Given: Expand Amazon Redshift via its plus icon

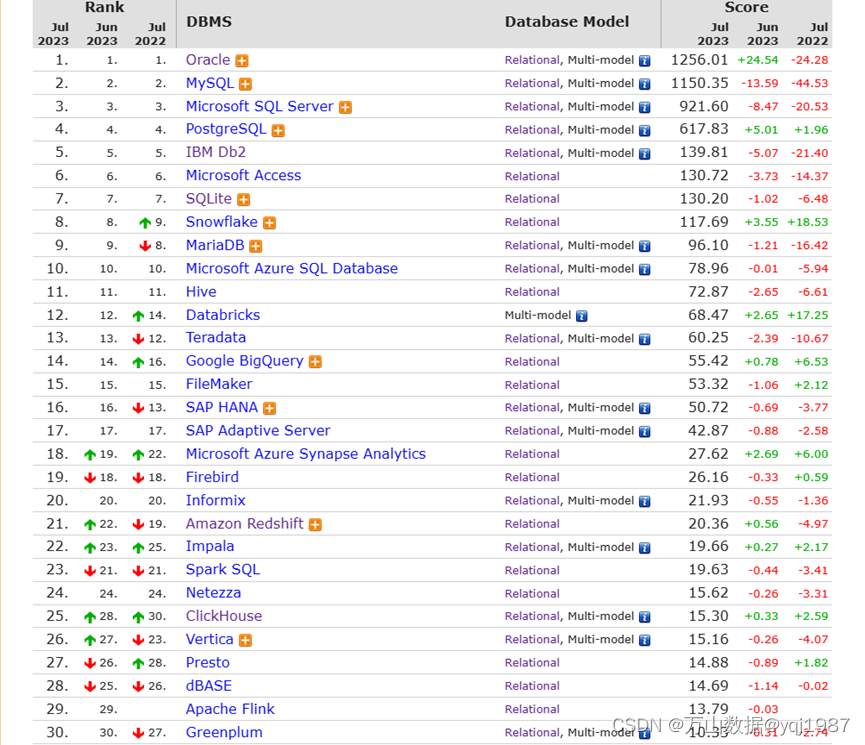Looking at the screenshot, I should click(x=315, y=524).
